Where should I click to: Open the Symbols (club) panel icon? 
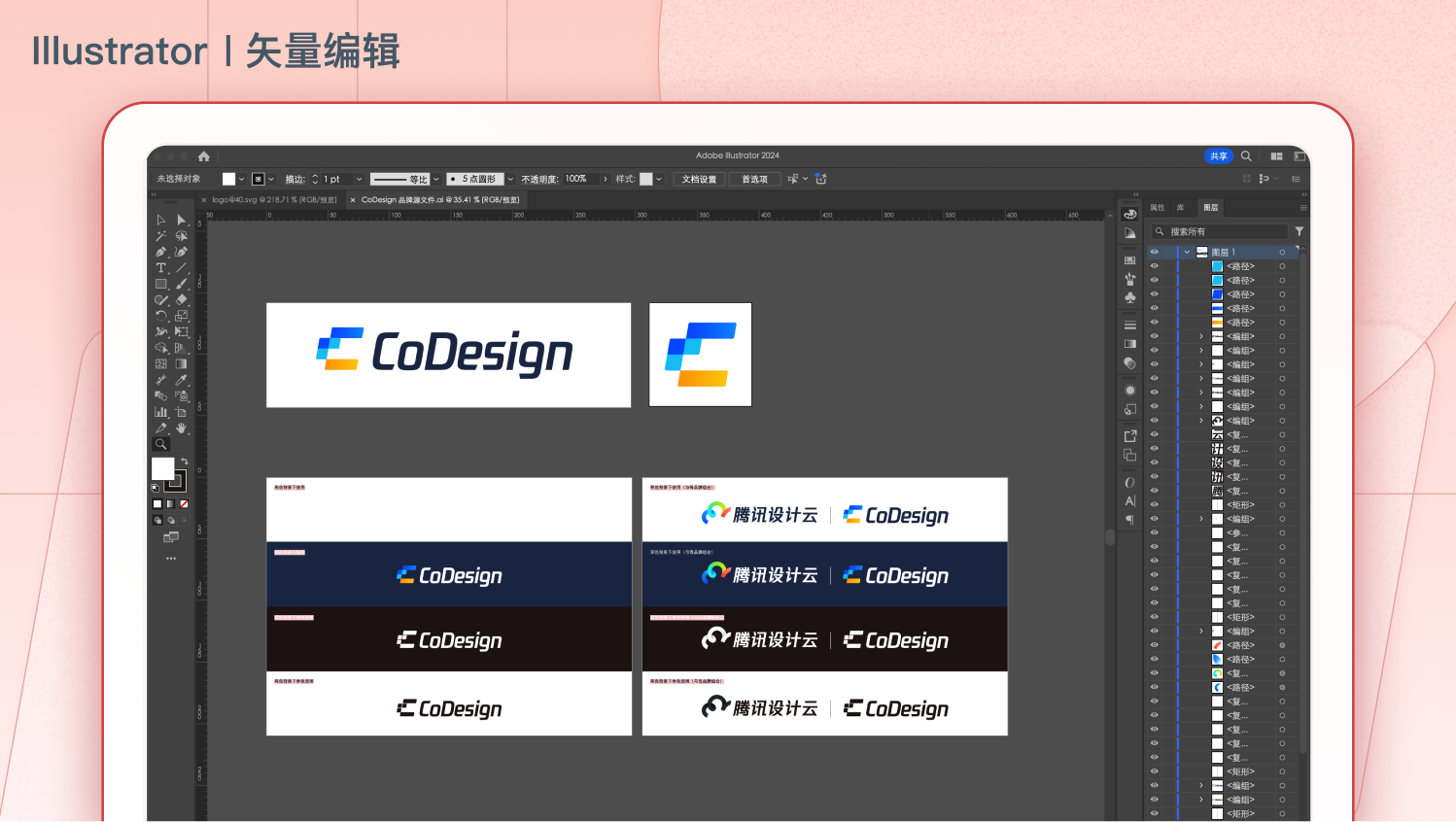(x=1129, y=297)
